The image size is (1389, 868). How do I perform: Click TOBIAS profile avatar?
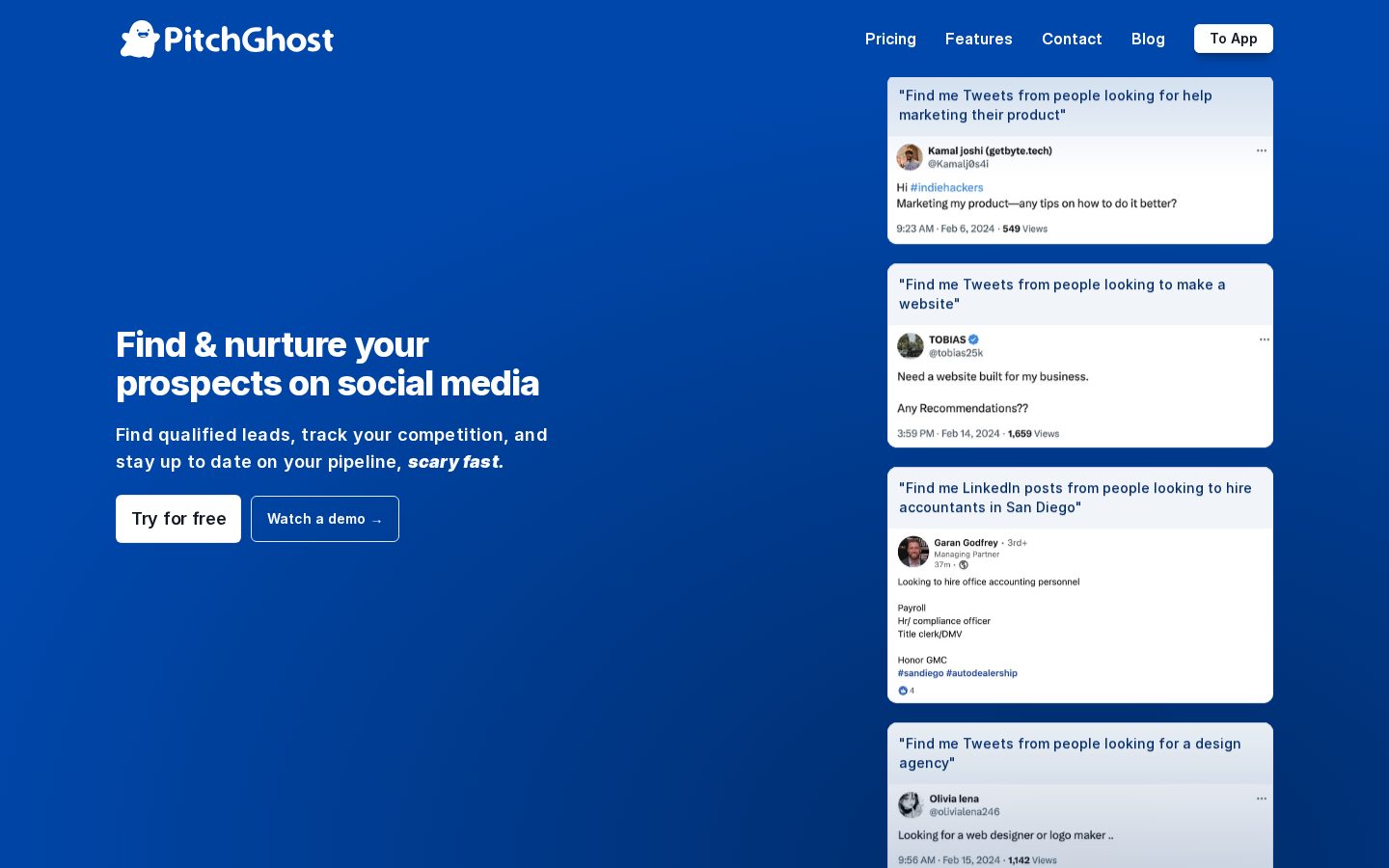click(x=911, y=345)
